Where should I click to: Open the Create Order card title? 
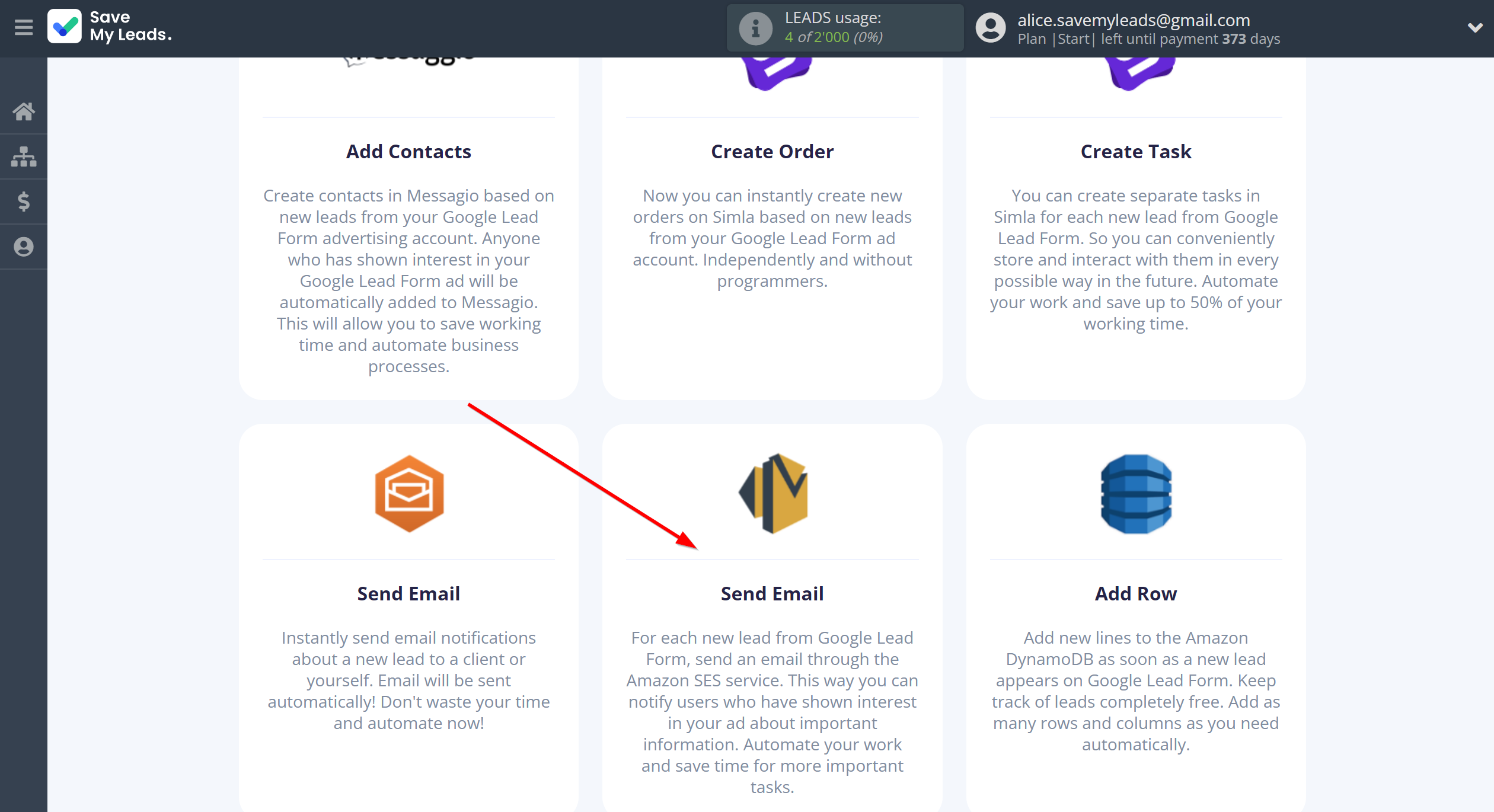click(x=772, y=152)
